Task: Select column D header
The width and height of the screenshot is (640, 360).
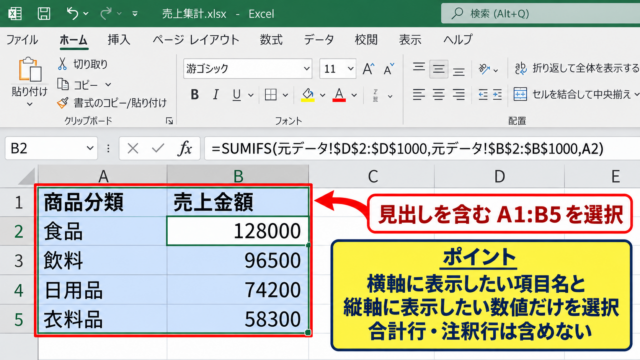Action: pyautogui.click(x=499, y=176)
